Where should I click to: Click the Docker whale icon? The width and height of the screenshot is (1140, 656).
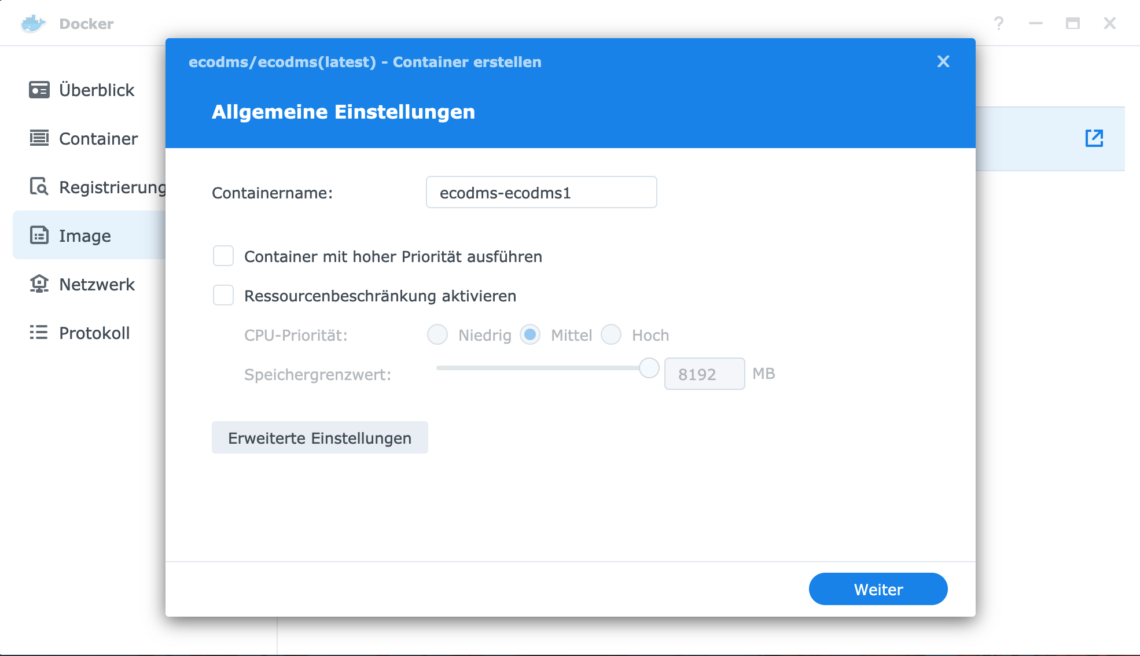tap(32, 22)
